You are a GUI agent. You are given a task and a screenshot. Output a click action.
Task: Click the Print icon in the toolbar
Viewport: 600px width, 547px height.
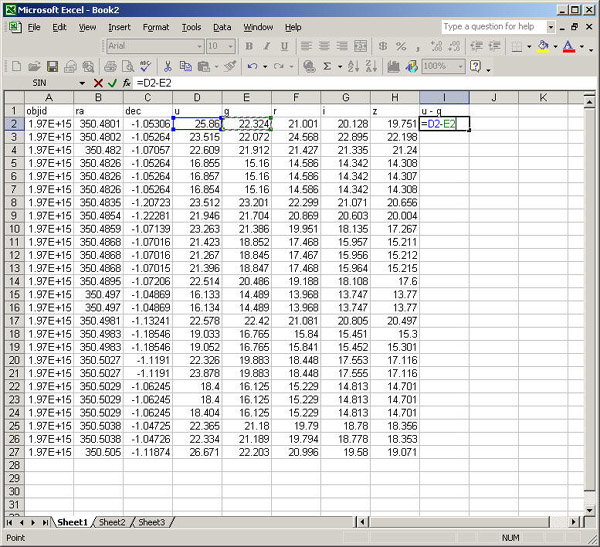[x=110, y=67]
